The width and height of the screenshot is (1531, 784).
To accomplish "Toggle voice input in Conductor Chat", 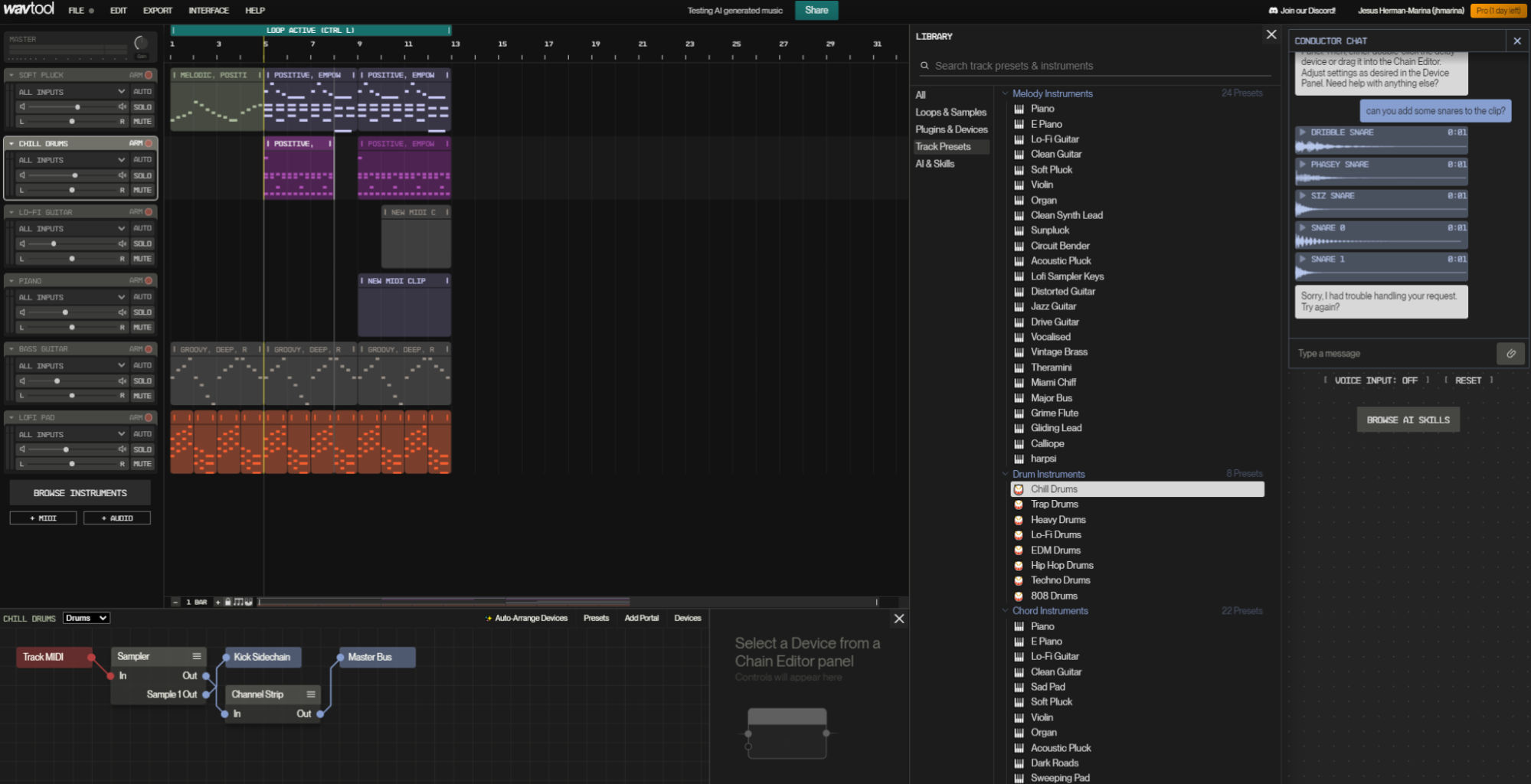I will pos(1376,381).
